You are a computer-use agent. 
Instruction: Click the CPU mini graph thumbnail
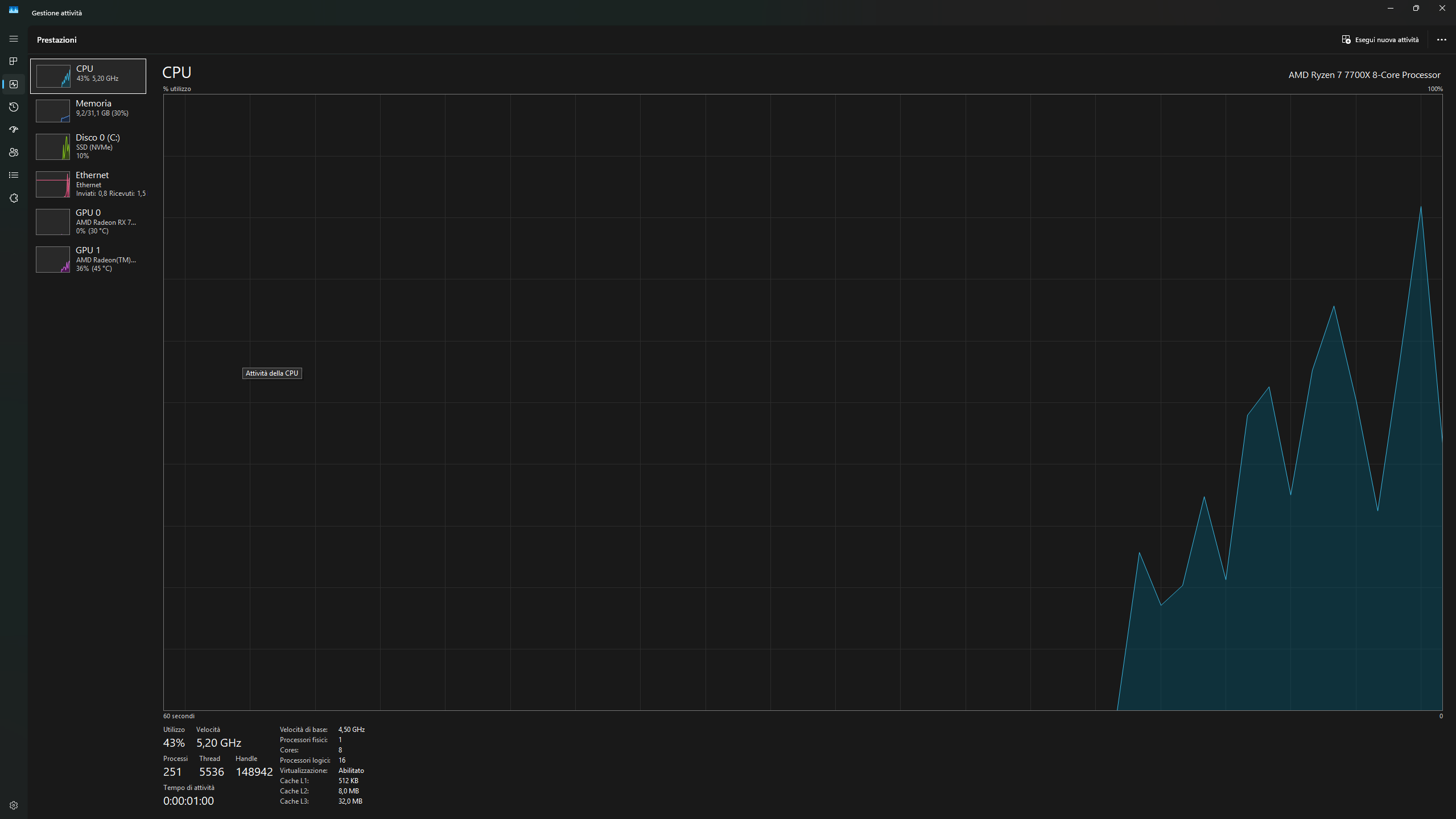(53, 76)
